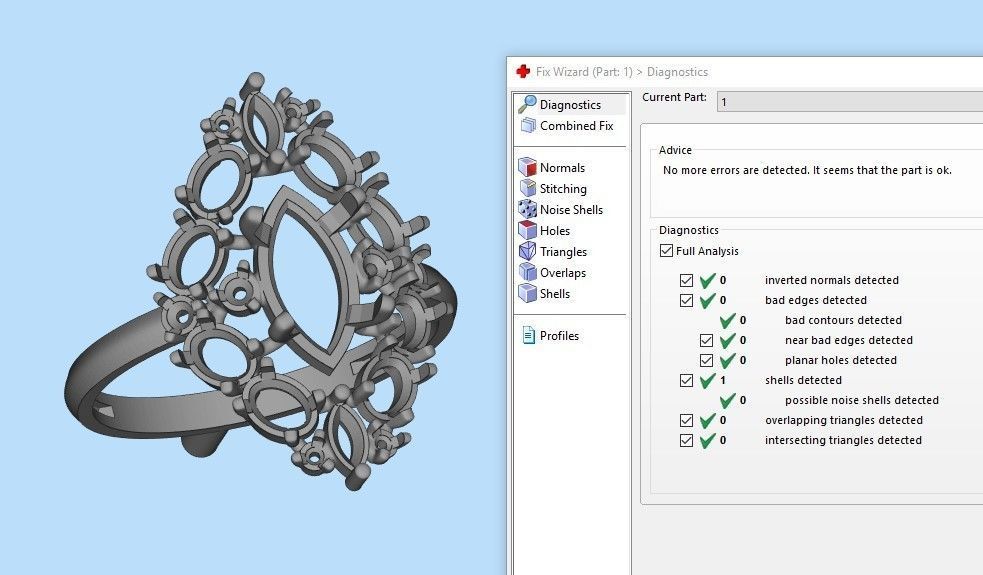Image resolution: width=983 pixels, height=575 pixels.
Task: Go to the Shells section
Action: click(555, 293)
